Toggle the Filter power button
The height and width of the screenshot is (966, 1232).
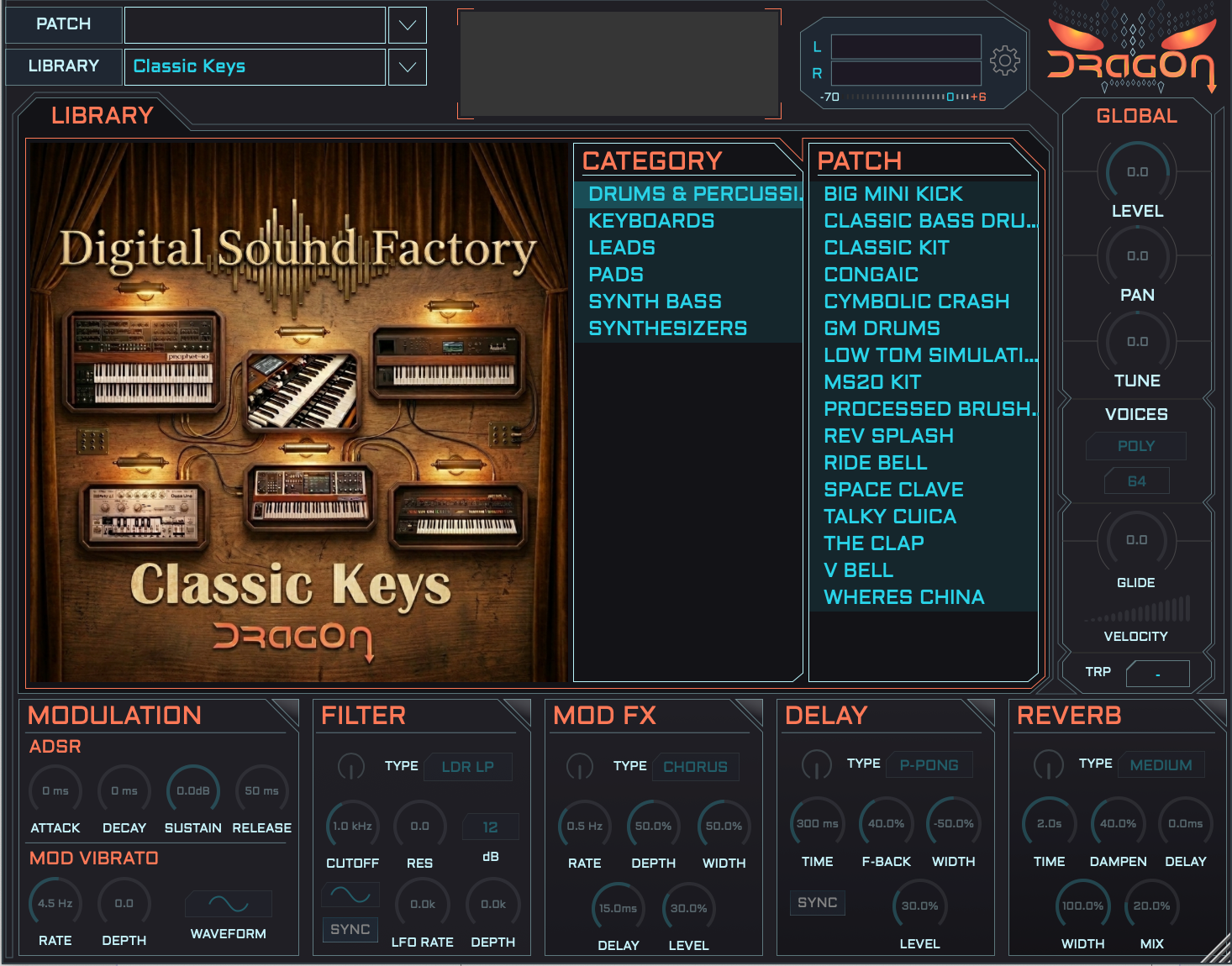click(x=350, y=766)
